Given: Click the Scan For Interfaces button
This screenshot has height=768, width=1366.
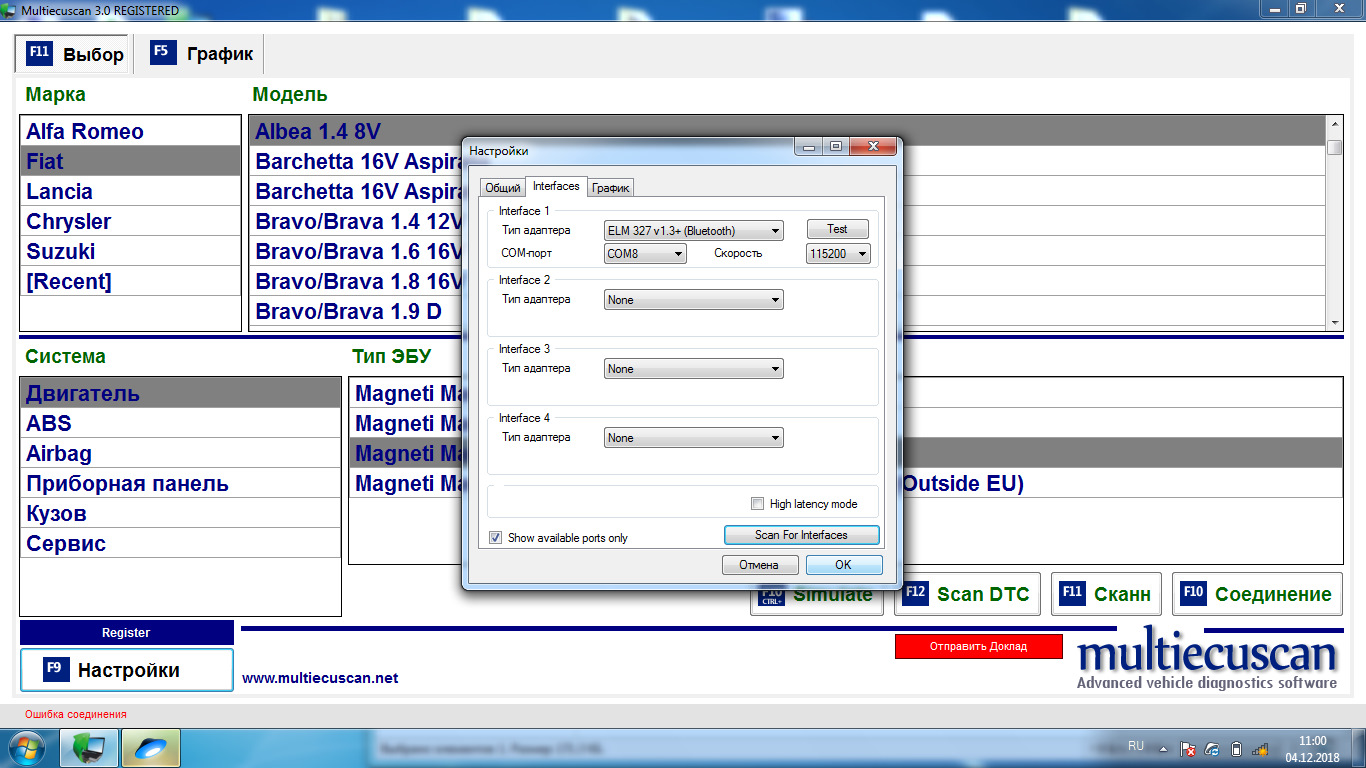Looking at the screenshot, I should click(801, 535).
